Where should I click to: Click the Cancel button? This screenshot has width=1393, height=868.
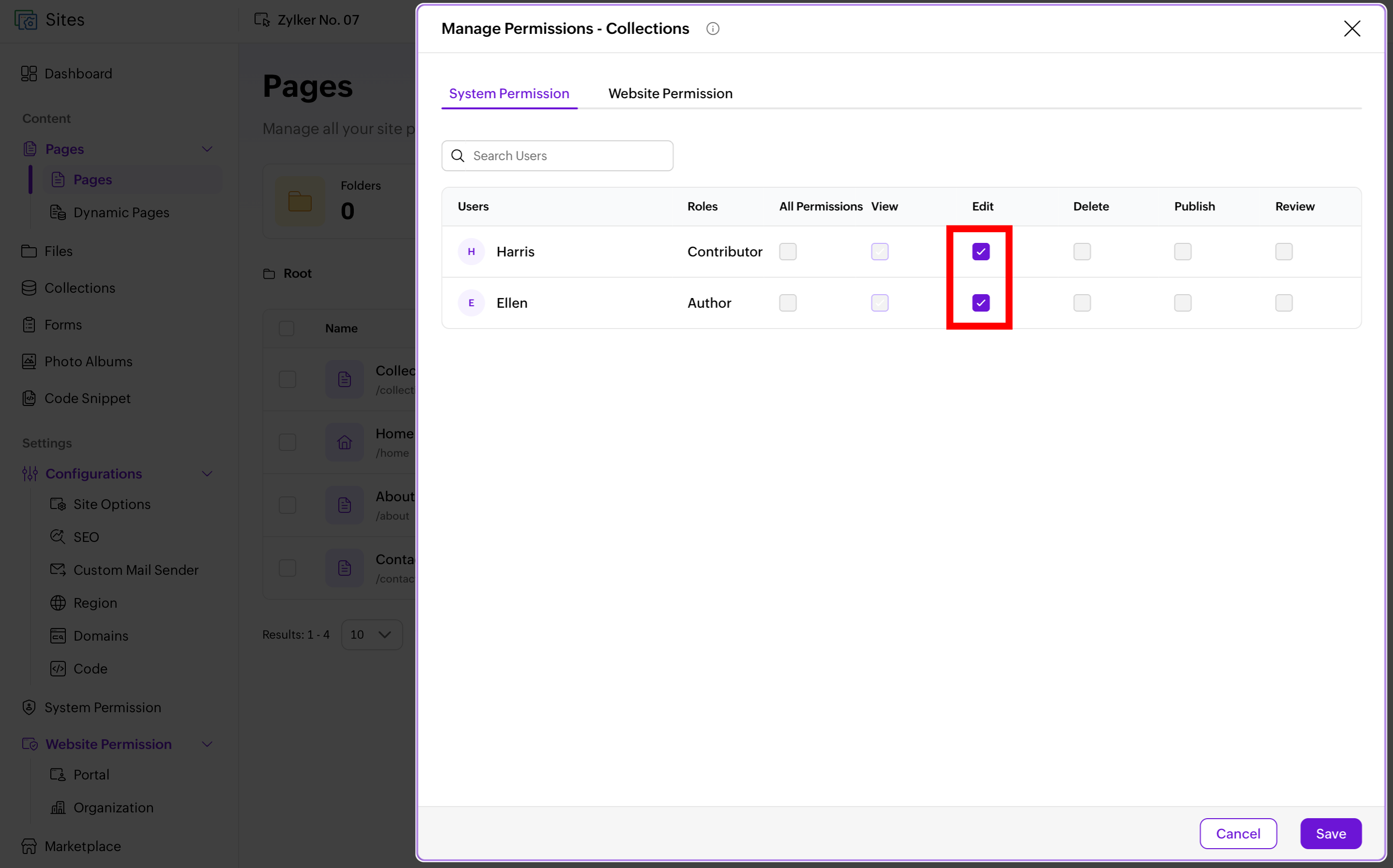coord(1238,834)
